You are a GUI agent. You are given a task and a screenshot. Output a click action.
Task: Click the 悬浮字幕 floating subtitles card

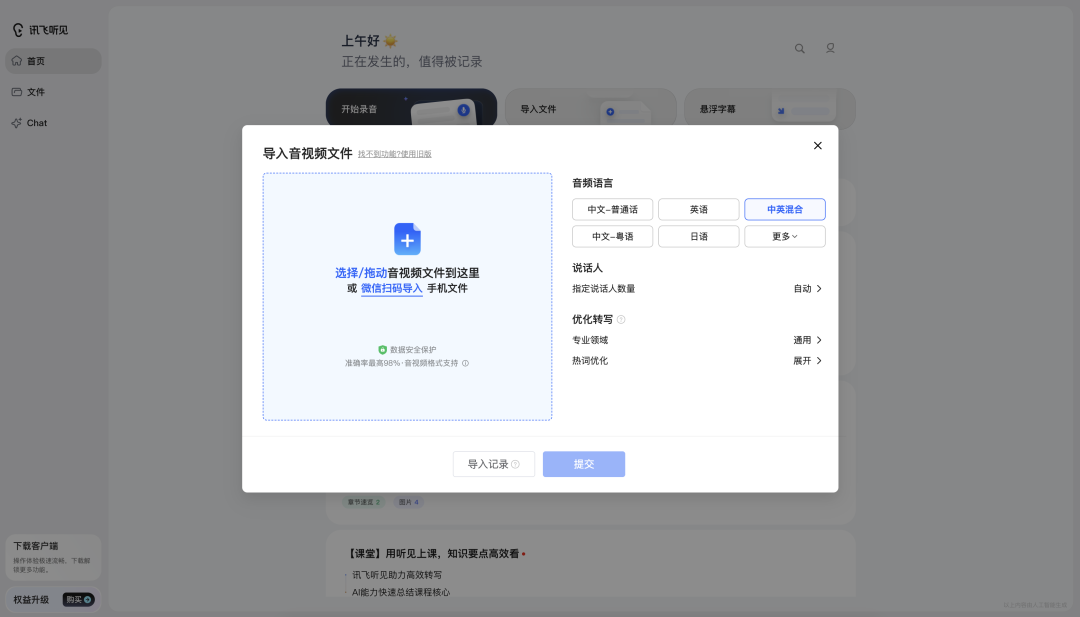point(769,107)
